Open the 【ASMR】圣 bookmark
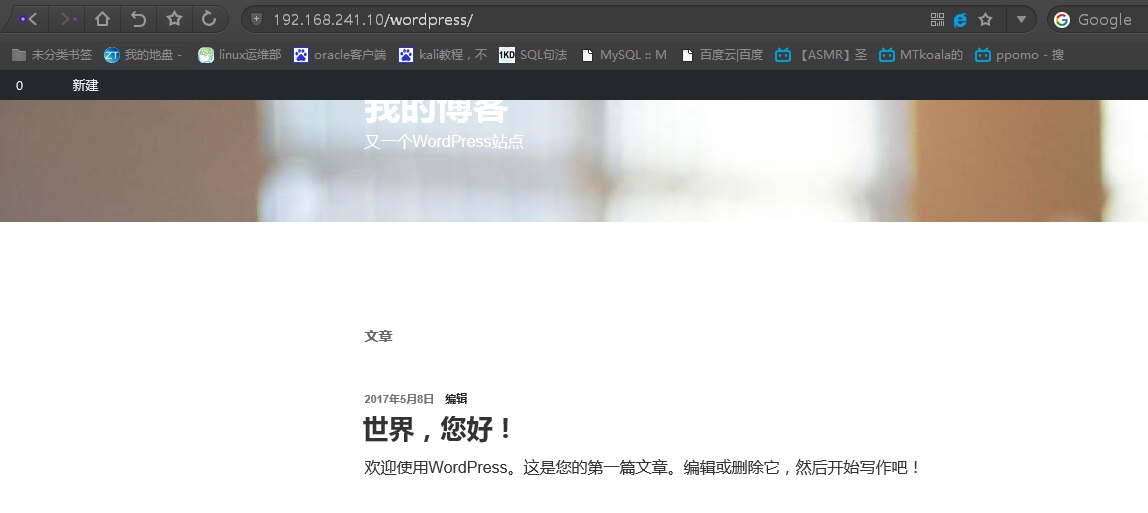Viewport: 1148px width, 513px height. [x=821, y=55]
